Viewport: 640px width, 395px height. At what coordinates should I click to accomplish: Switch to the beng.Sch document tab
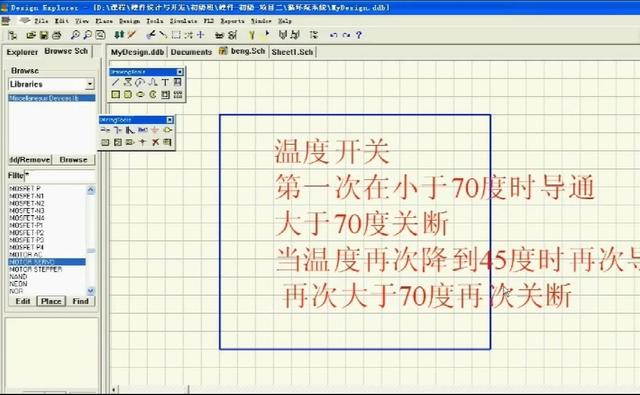pos(243,51)
